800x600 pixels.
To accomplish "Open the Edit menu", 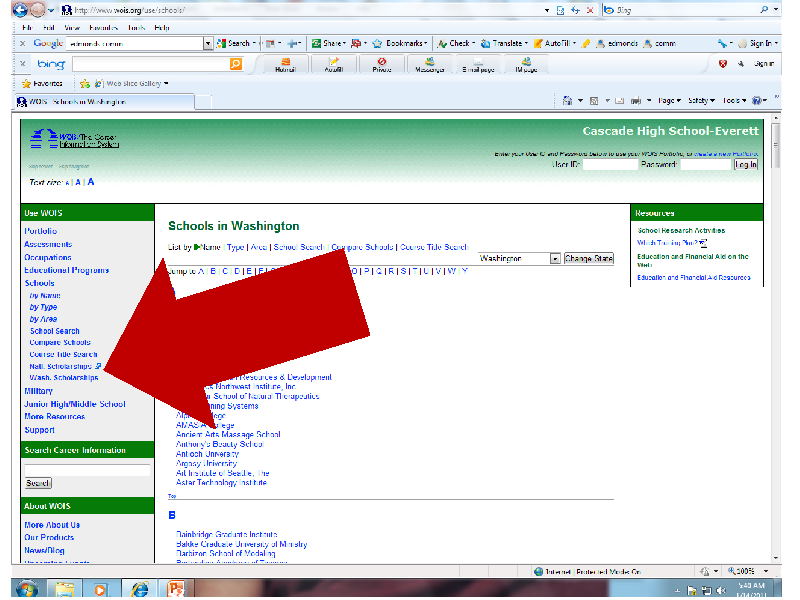I will click(49, 28).
